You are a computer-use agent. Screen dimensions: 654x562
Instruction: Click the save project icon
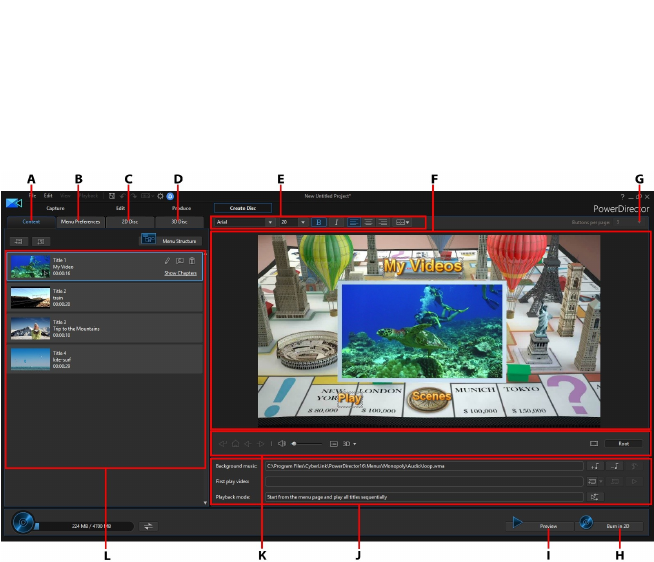coord(112,196)
